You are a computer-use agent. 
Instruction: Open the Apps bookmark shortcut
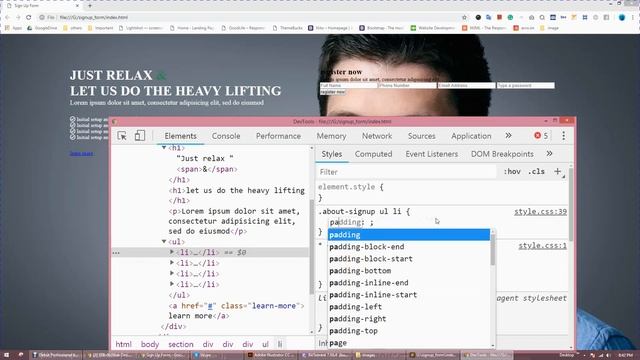point(13,28)
